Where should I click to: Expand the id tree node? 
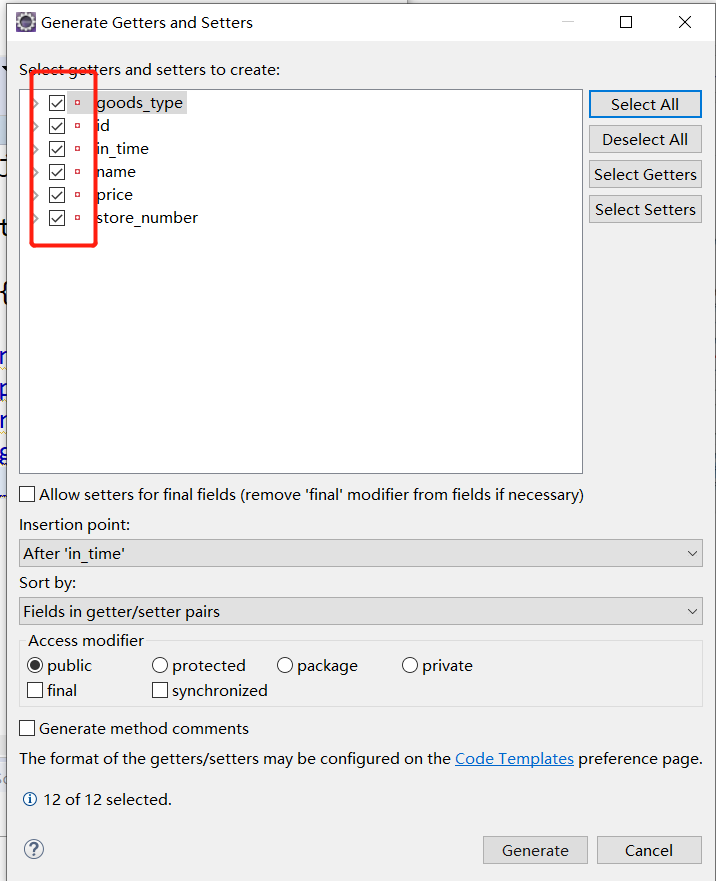[x=35, y=126]
